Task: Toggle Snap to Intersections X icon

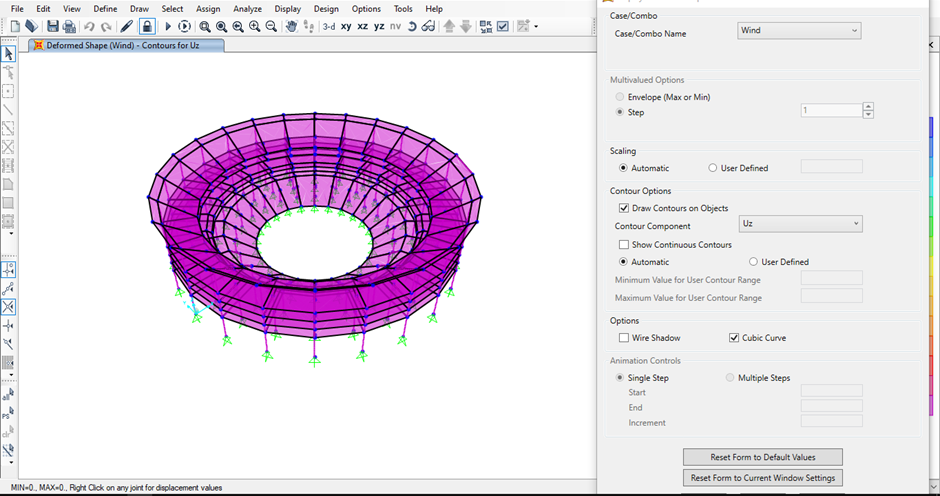Action: click(8, 307)
